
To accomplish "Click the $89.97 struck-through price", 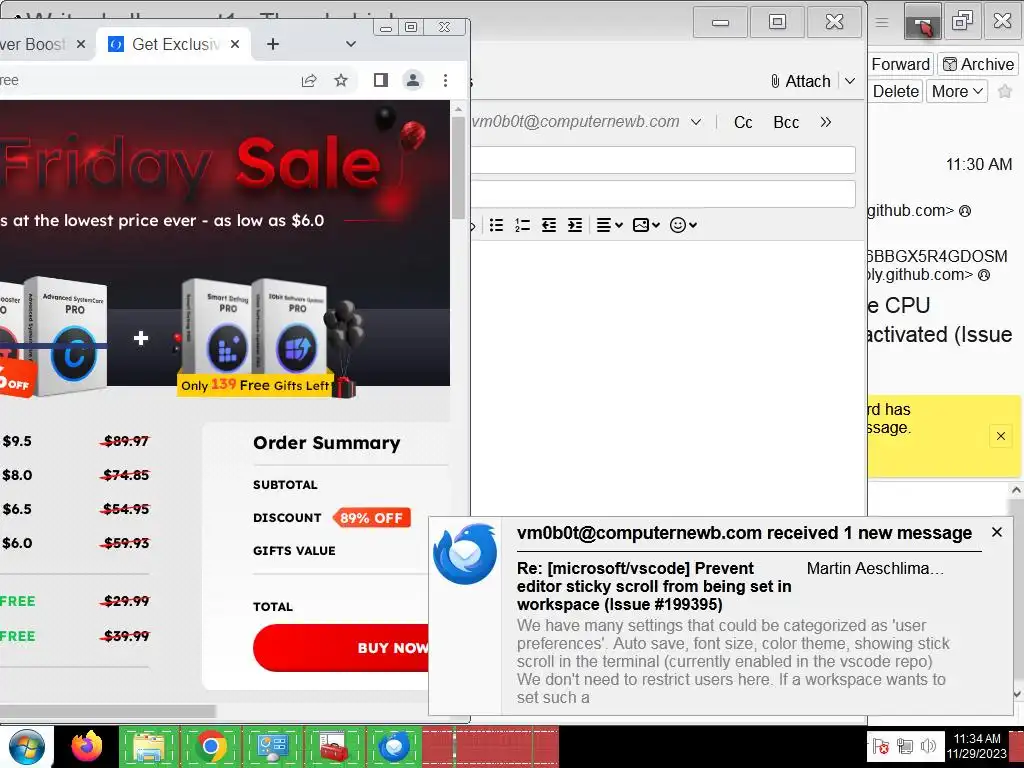I will (125, 441).
